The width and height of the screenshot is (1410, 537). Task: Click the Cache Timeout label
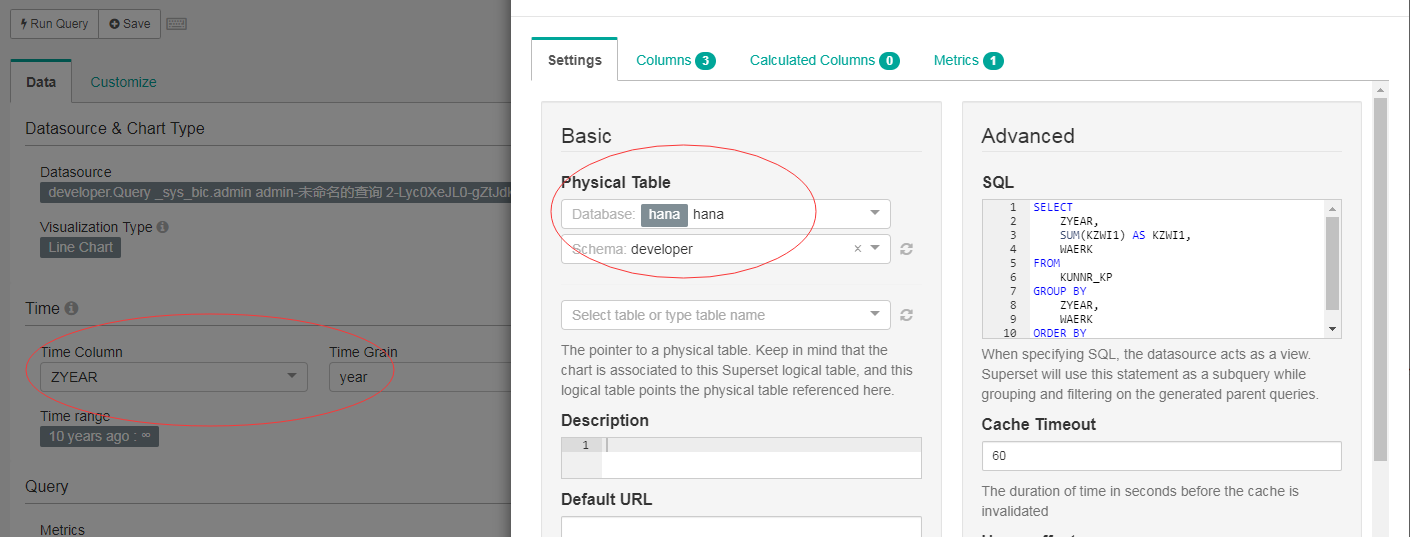[x=1039, y=424]
